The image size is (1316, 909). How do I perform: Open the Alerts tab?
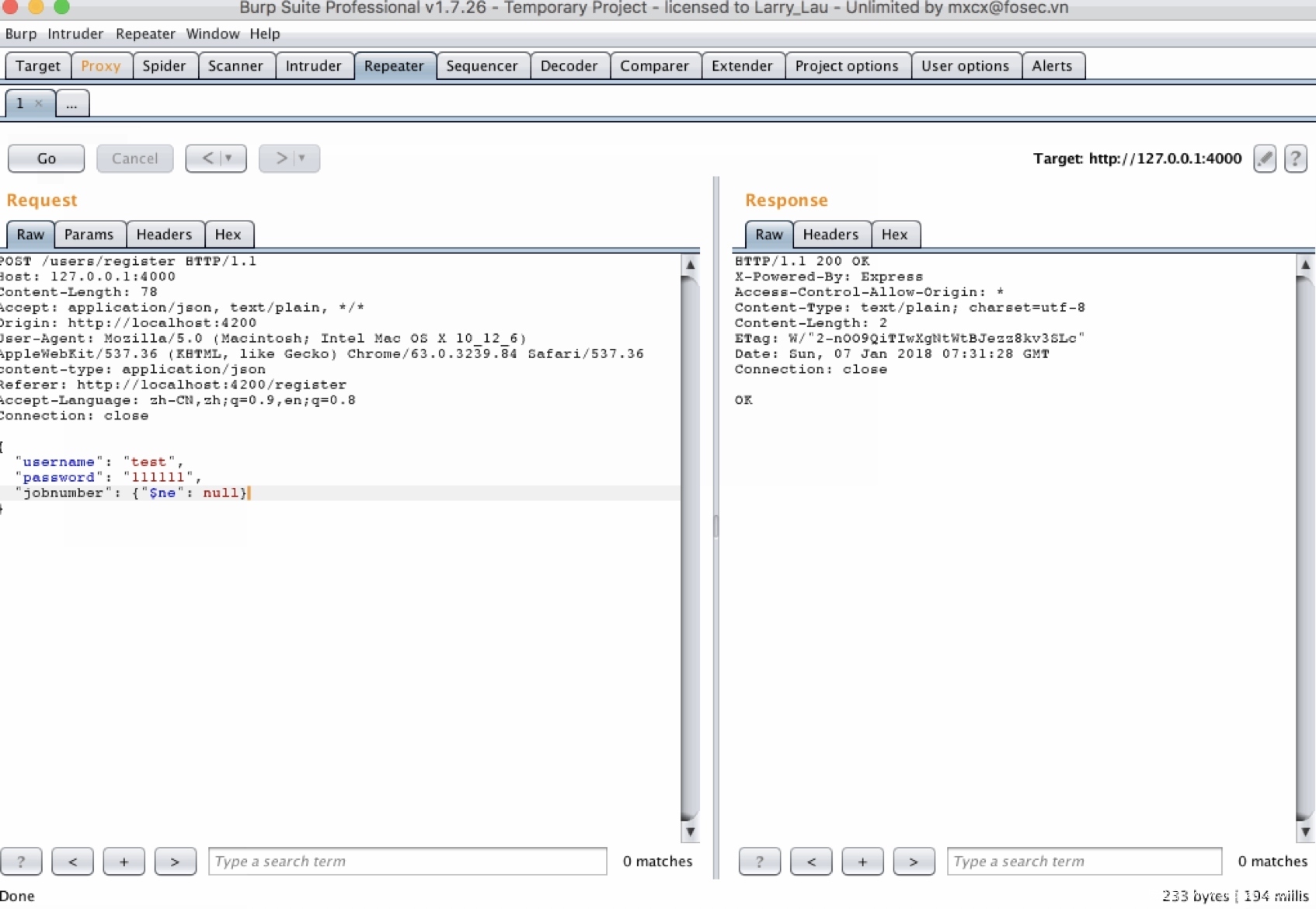1052,66
